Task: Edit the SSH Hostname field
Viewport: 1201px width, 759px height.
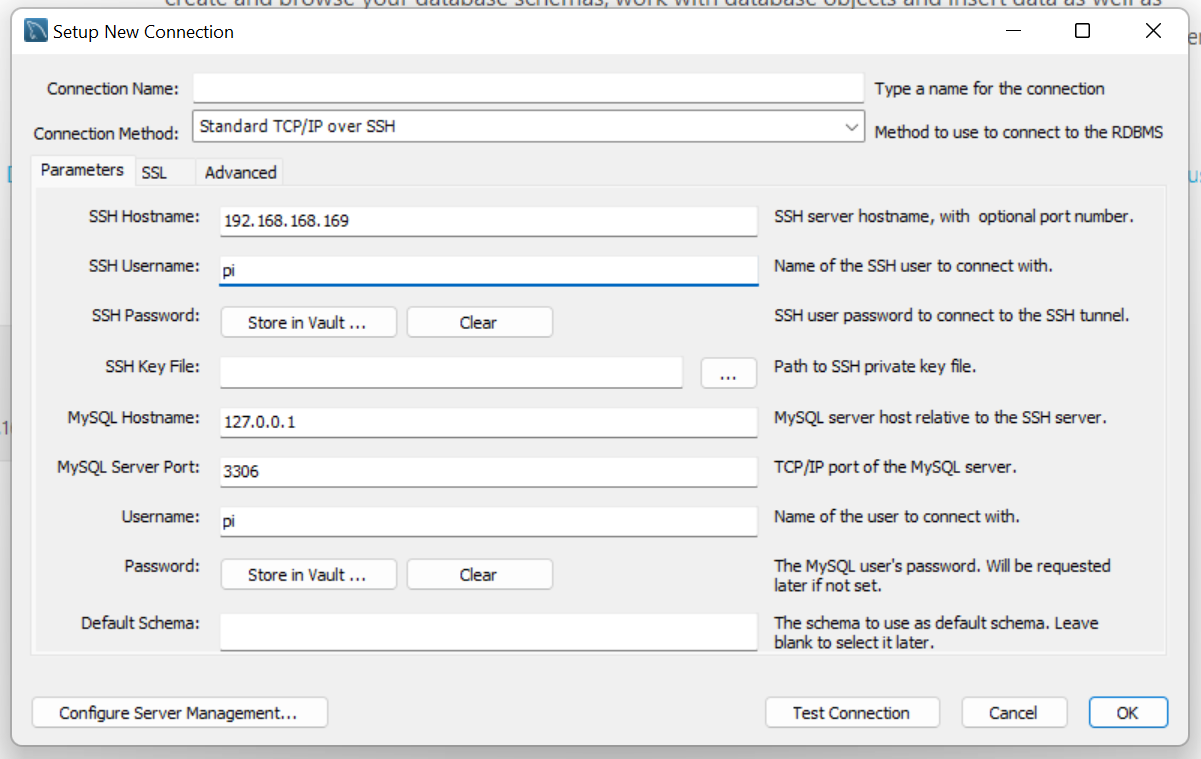Action: pos(488,221)
